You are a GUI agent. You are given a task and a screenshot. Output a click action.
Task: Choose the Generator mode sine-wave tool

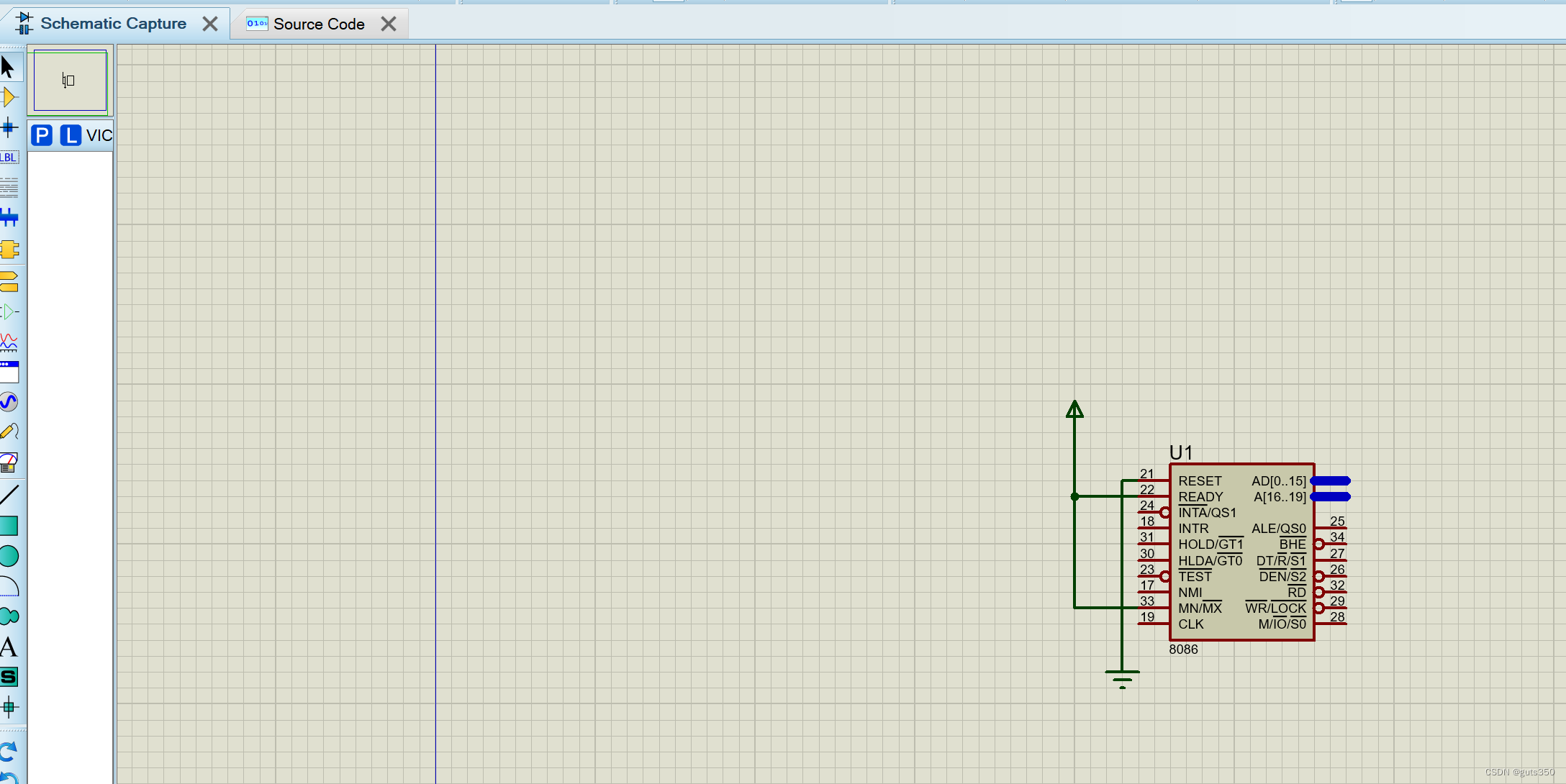pyautogui.click(x=9, y=401)
